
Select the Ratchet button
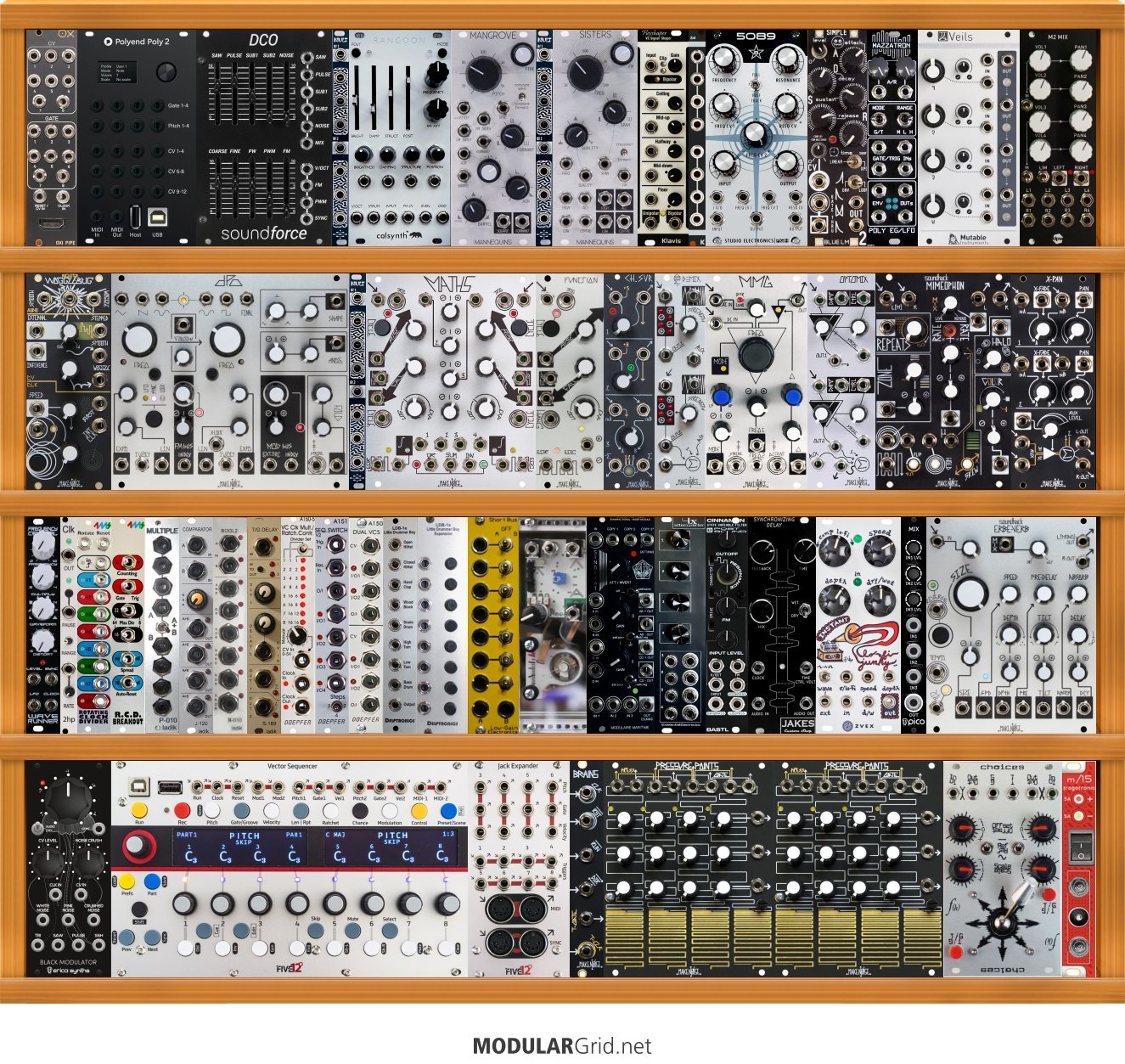pos(331,811)
